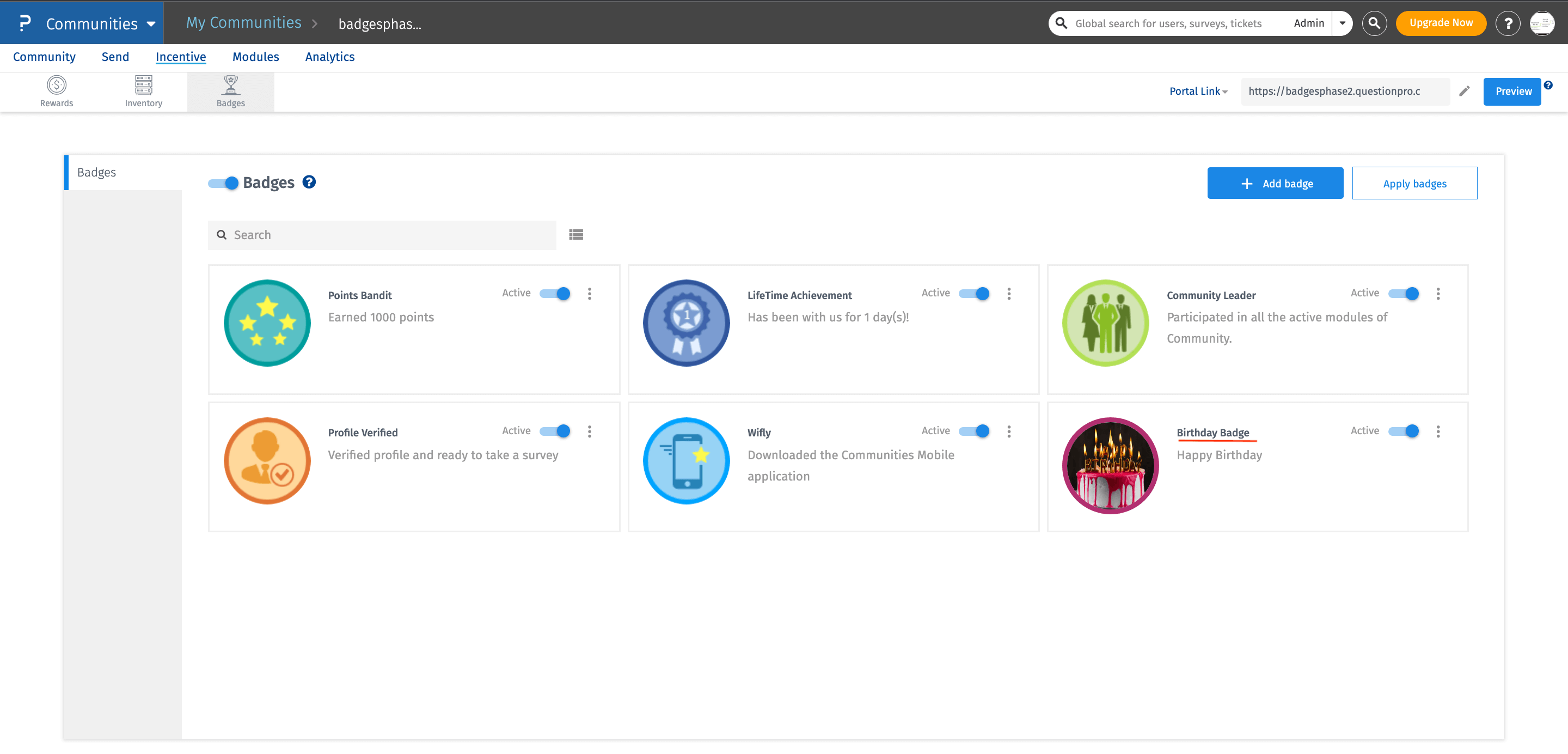Click the Apply badges button
1568x754 pixels.
(x=1414, y=183)
